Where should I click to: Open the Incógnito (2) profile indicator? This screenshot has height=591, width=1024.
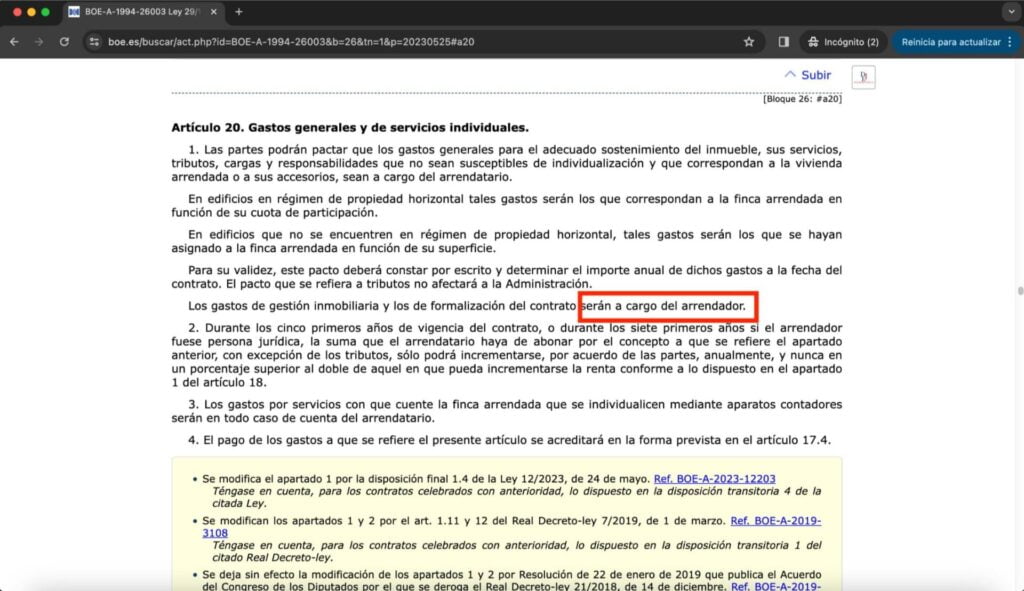843,42
